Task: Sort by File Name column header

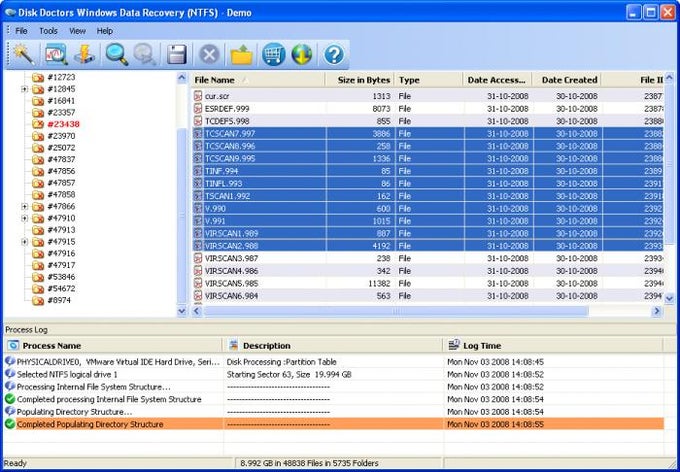Action: tap(258, 80)
